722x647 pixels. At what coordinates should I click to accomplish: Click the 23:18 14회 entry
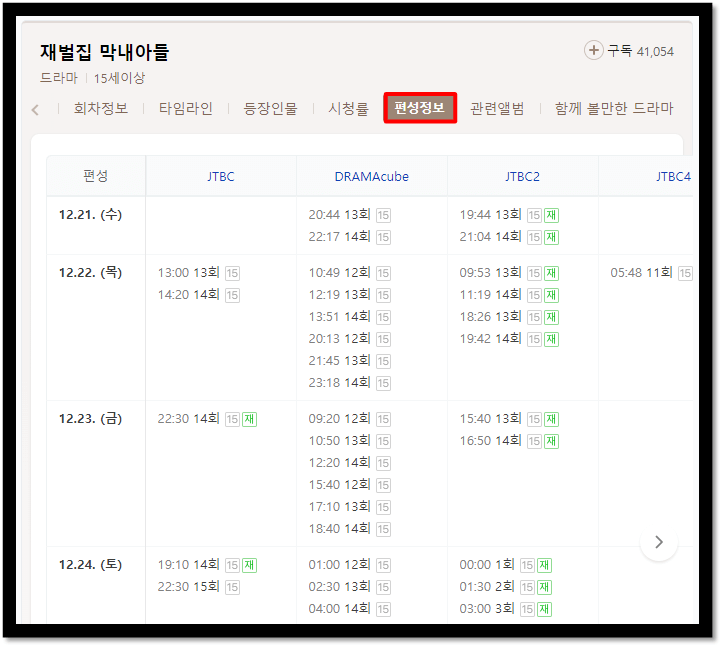click(349, 383)
